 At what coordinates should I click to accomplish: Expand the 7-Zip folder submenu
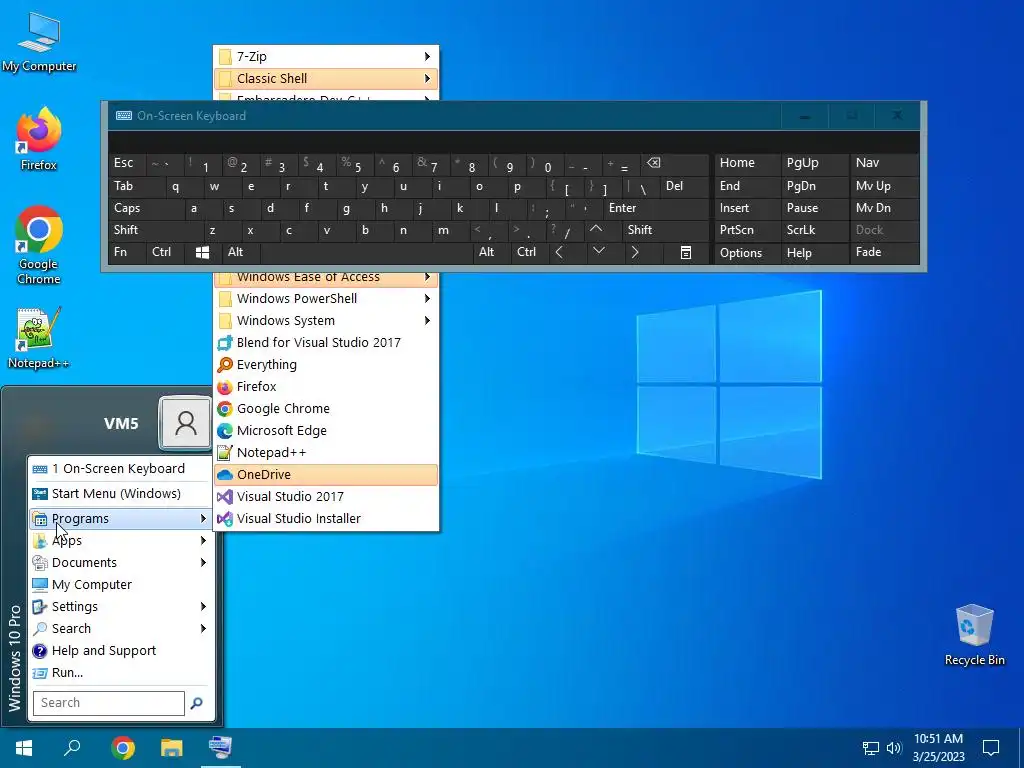point(326,57)
